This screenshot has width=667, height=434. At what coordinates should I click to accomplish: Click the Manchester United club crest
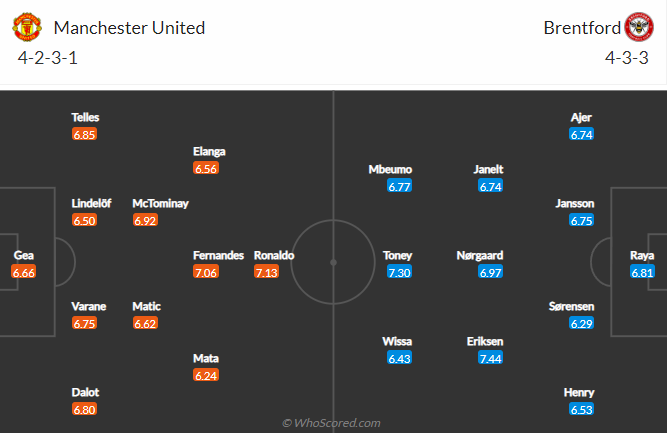27,27
